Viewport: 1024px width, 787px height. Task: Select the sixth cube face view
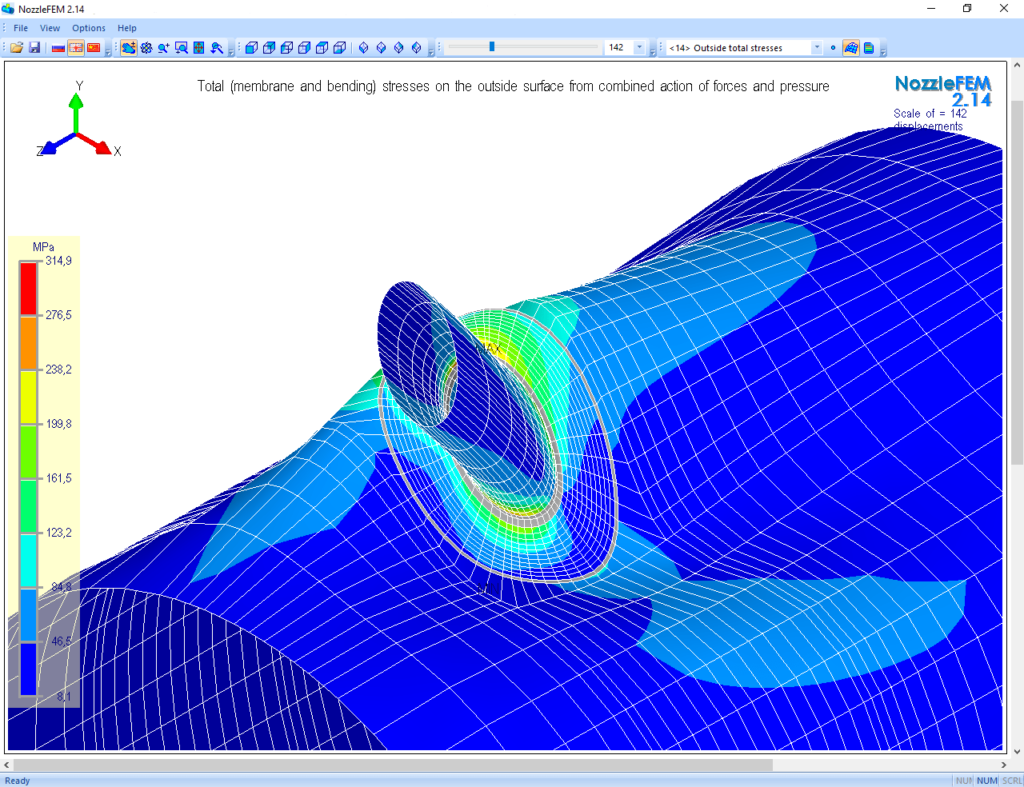(x=340, y=48)
